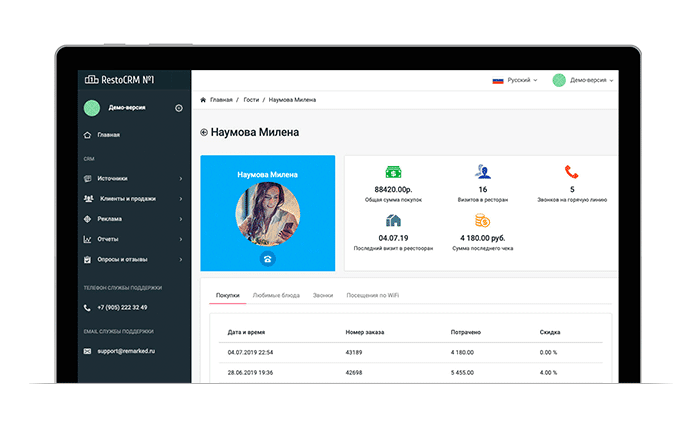Open the Демо-версия account menu in header
This screenshot has height=428, width=700.
tap(584, 80)
